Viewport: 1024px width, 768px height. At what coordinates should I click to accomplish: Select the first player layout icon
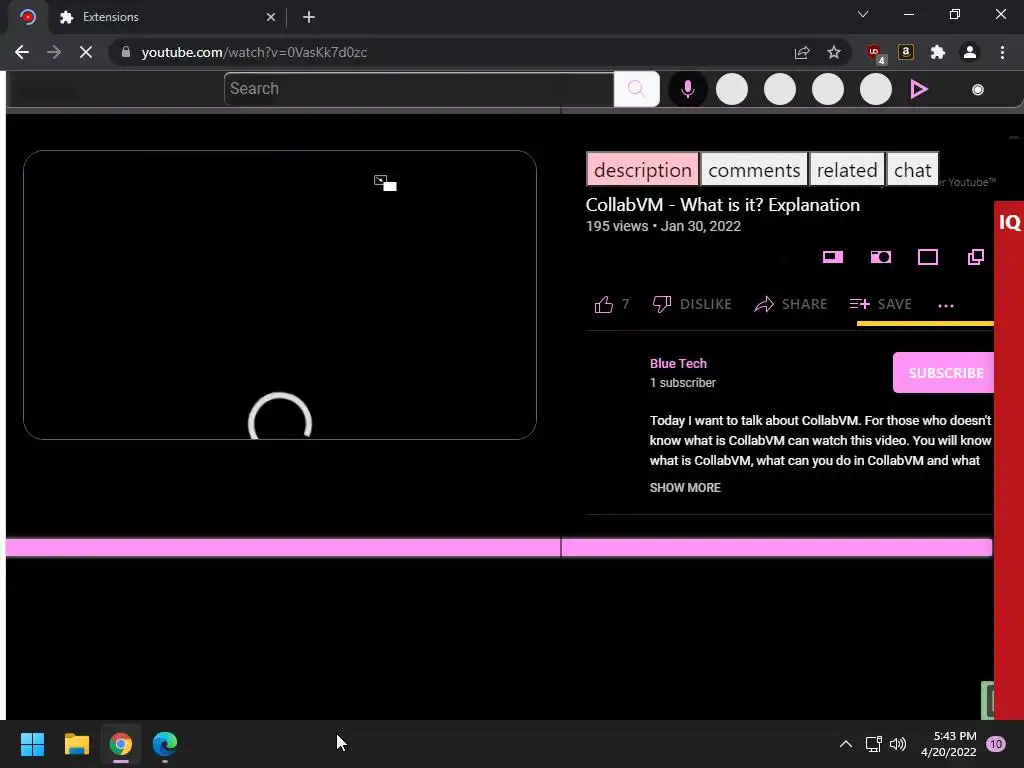[x=833, y=257]
